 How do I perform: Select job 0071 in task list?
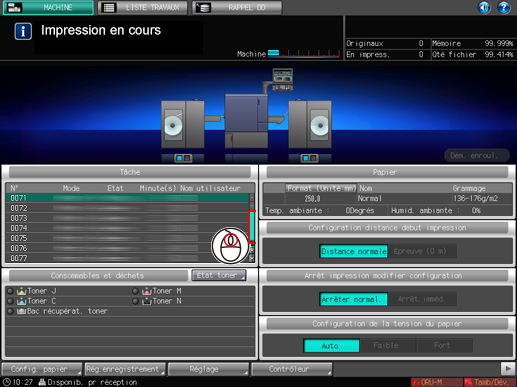[x=127, y=198]
